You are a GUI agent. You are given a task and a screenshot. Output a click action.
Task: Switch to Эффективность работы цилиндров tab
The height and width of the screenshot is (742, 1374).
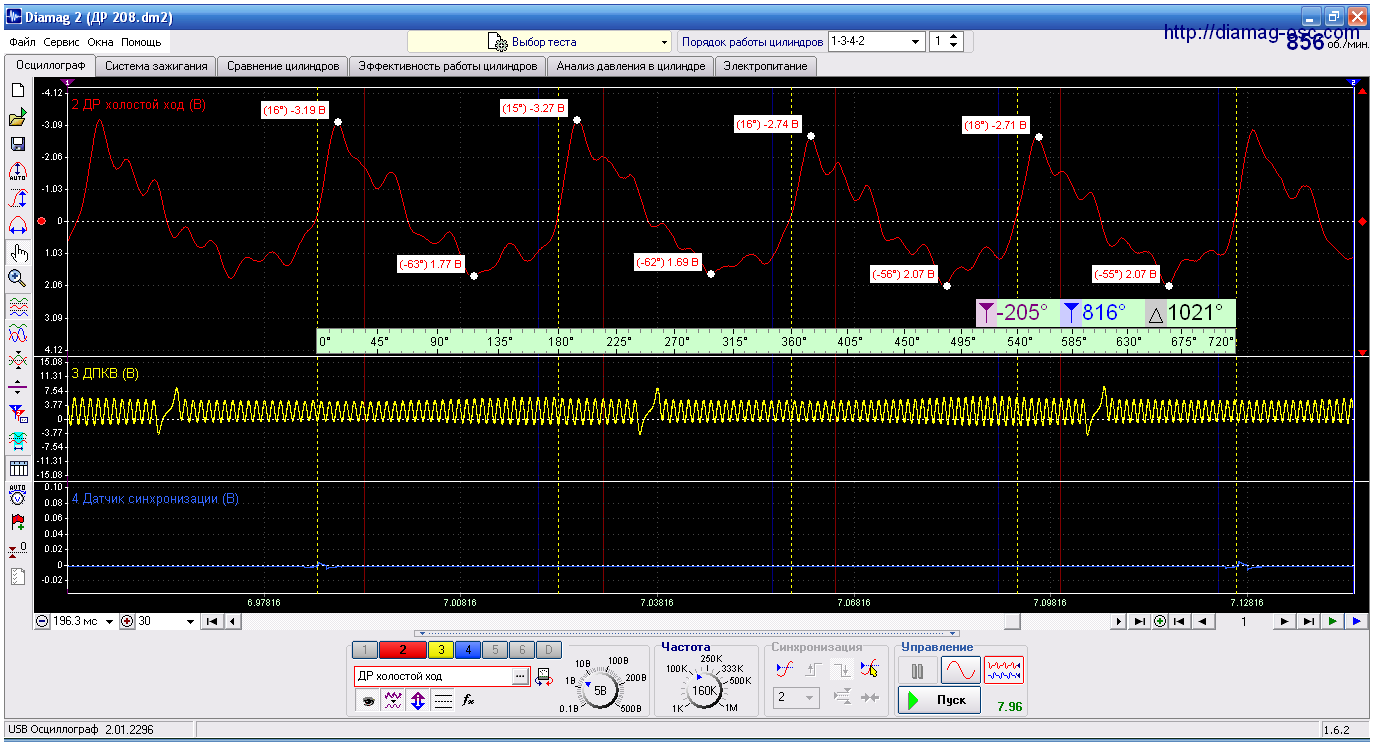click(448, 66)
